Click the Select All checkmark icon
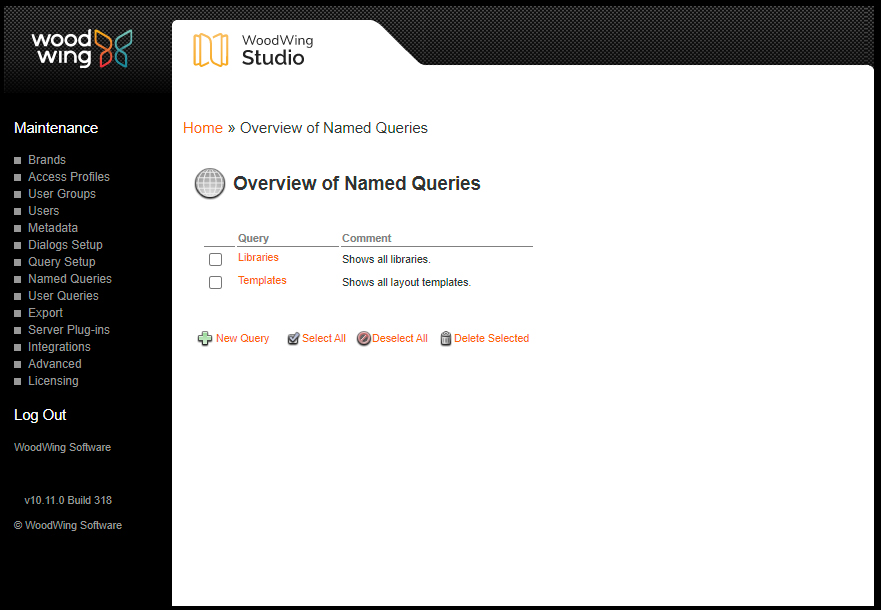 (292, 338)
